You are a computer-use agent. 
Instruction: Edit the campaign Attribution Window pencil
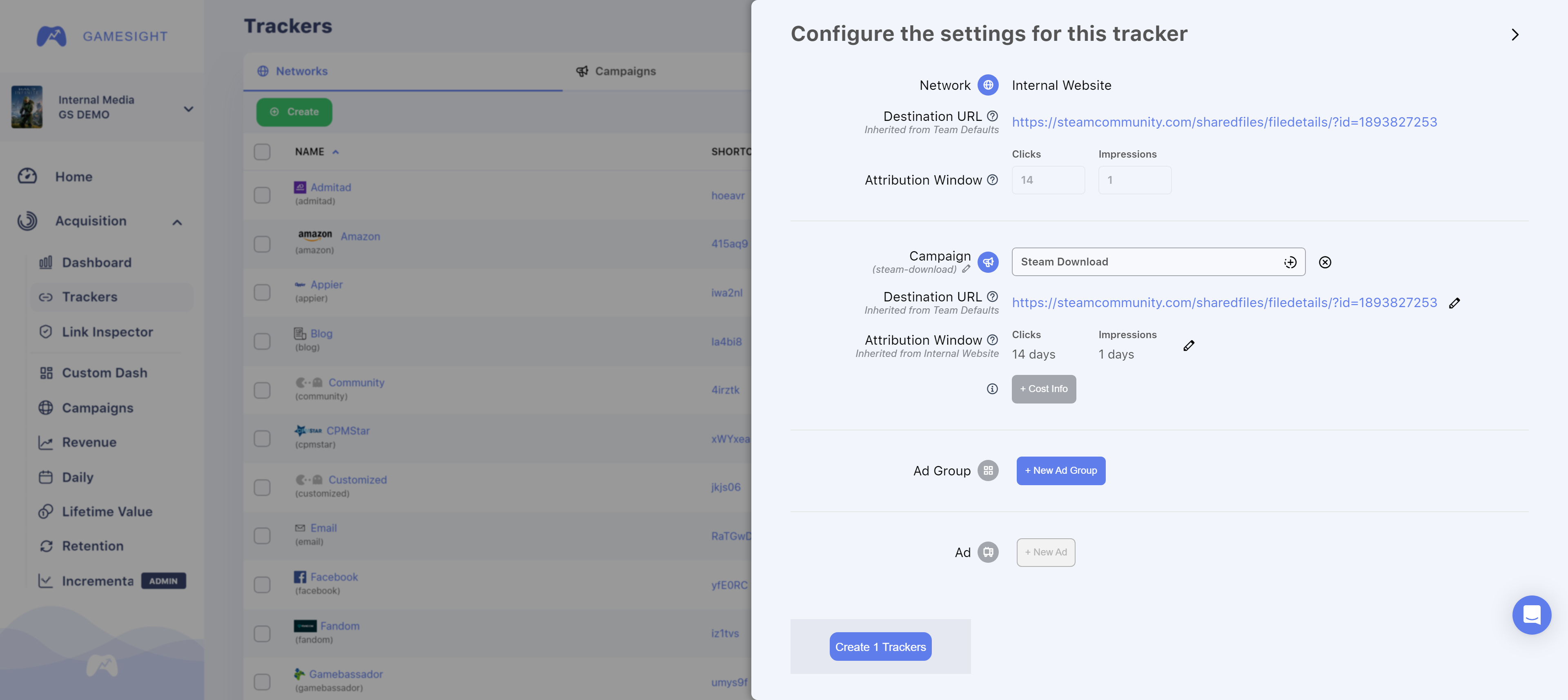click(1188, 346)
